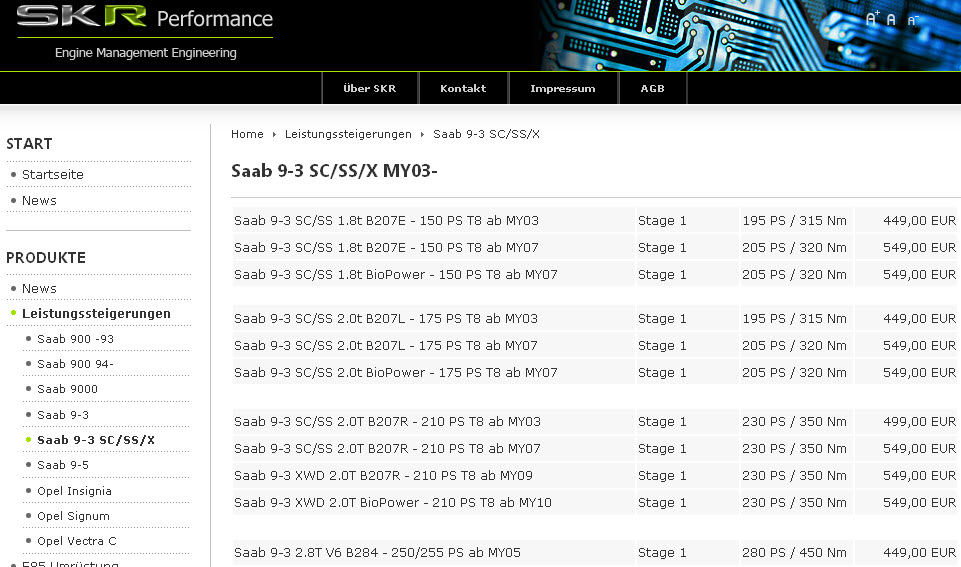Click 280 PS / 450 Nm value
961x567 pixels.
[x=794, y=553]
